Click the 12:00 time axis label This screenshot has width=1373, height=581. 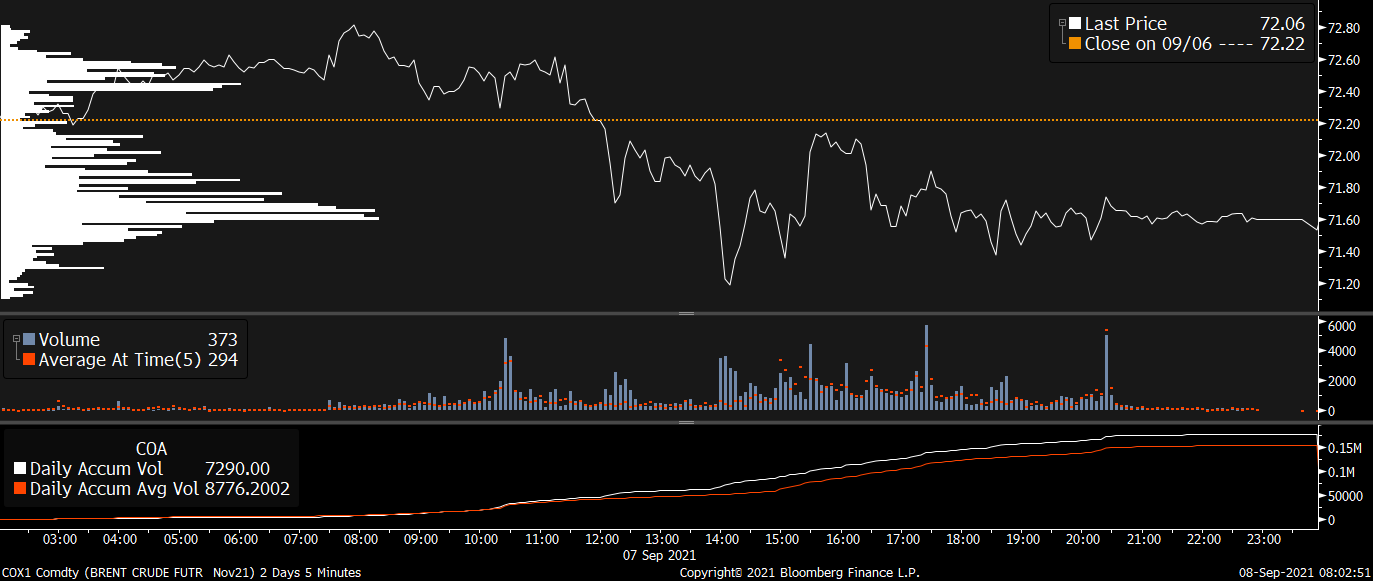tap(602, 539)
